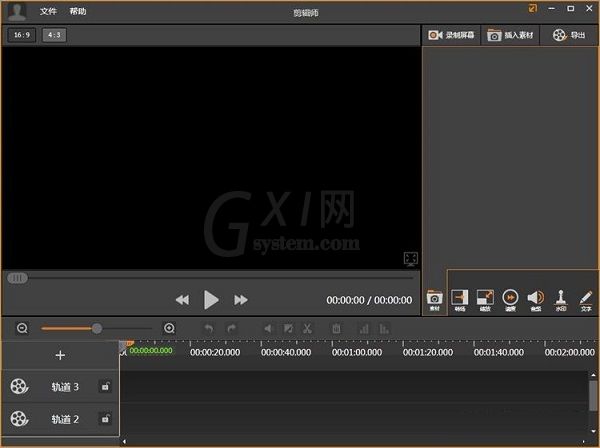Click the trash delete icon
Image resolution: width=600 pixels, height=448 pixels.
tap(336, 329)
